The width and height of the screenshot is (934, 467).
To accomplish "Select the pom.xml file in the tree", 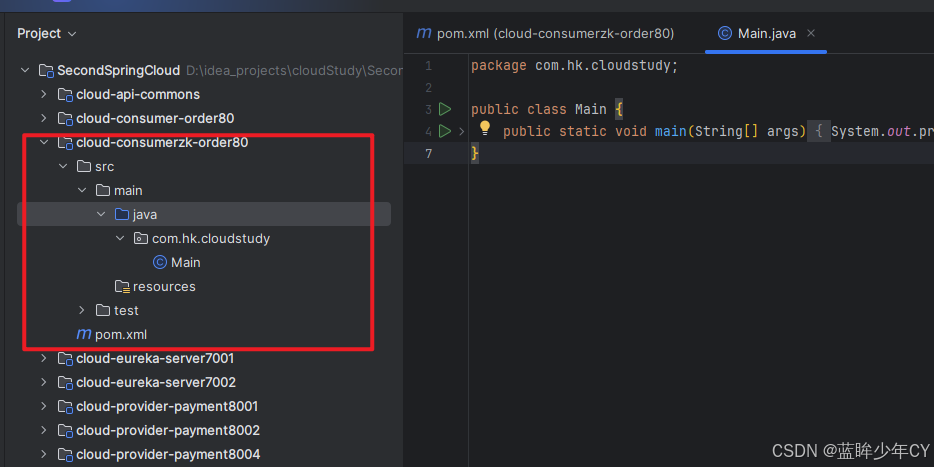I will (204, 334).
